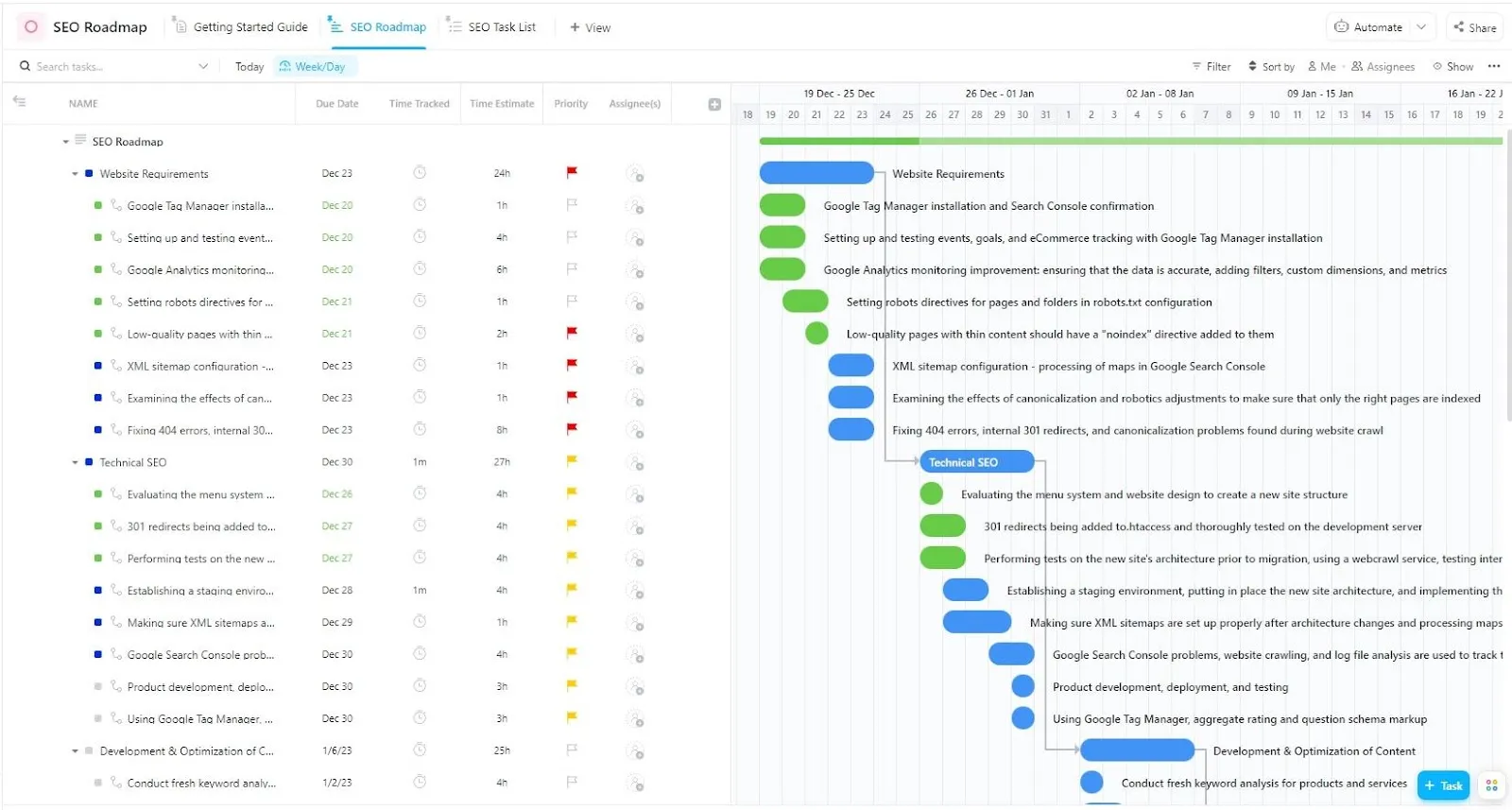
Task: Open the Filter options
Action: click(x=1211, y=66)
